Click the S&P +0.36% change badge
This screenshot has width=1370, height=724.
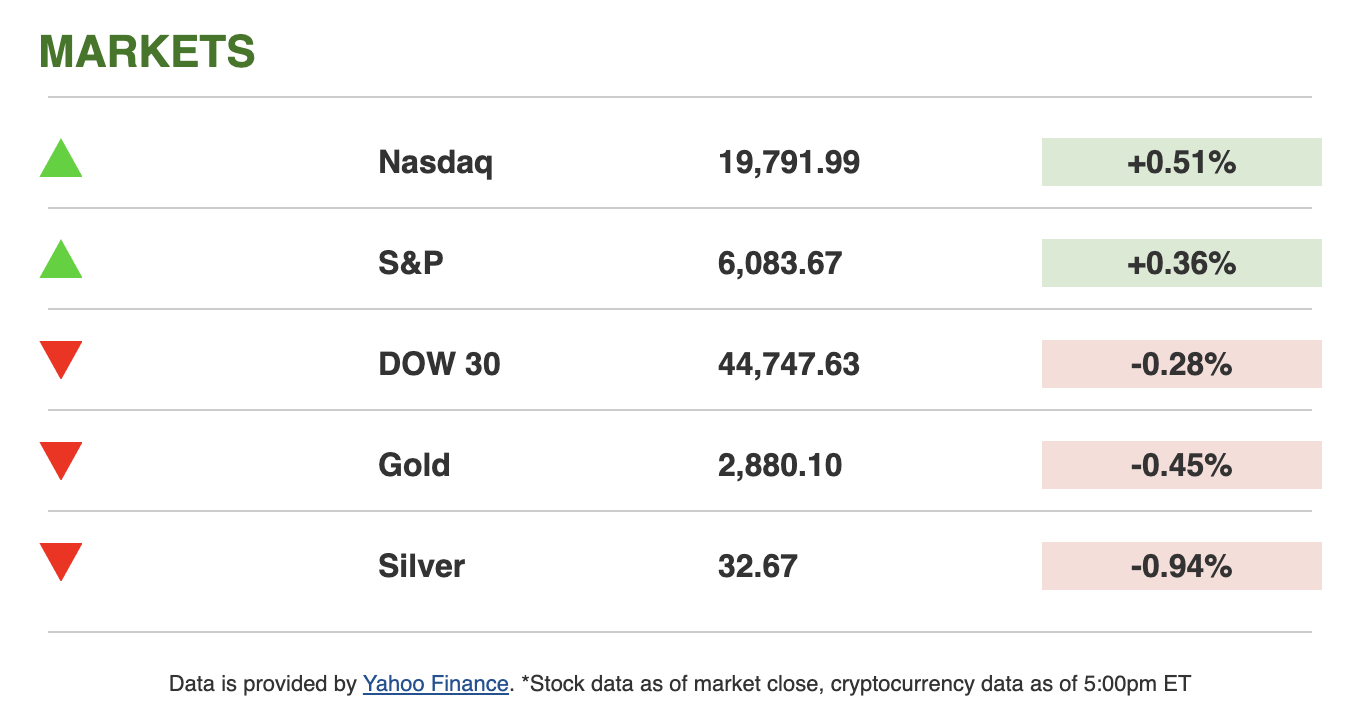click(1181, 263)
